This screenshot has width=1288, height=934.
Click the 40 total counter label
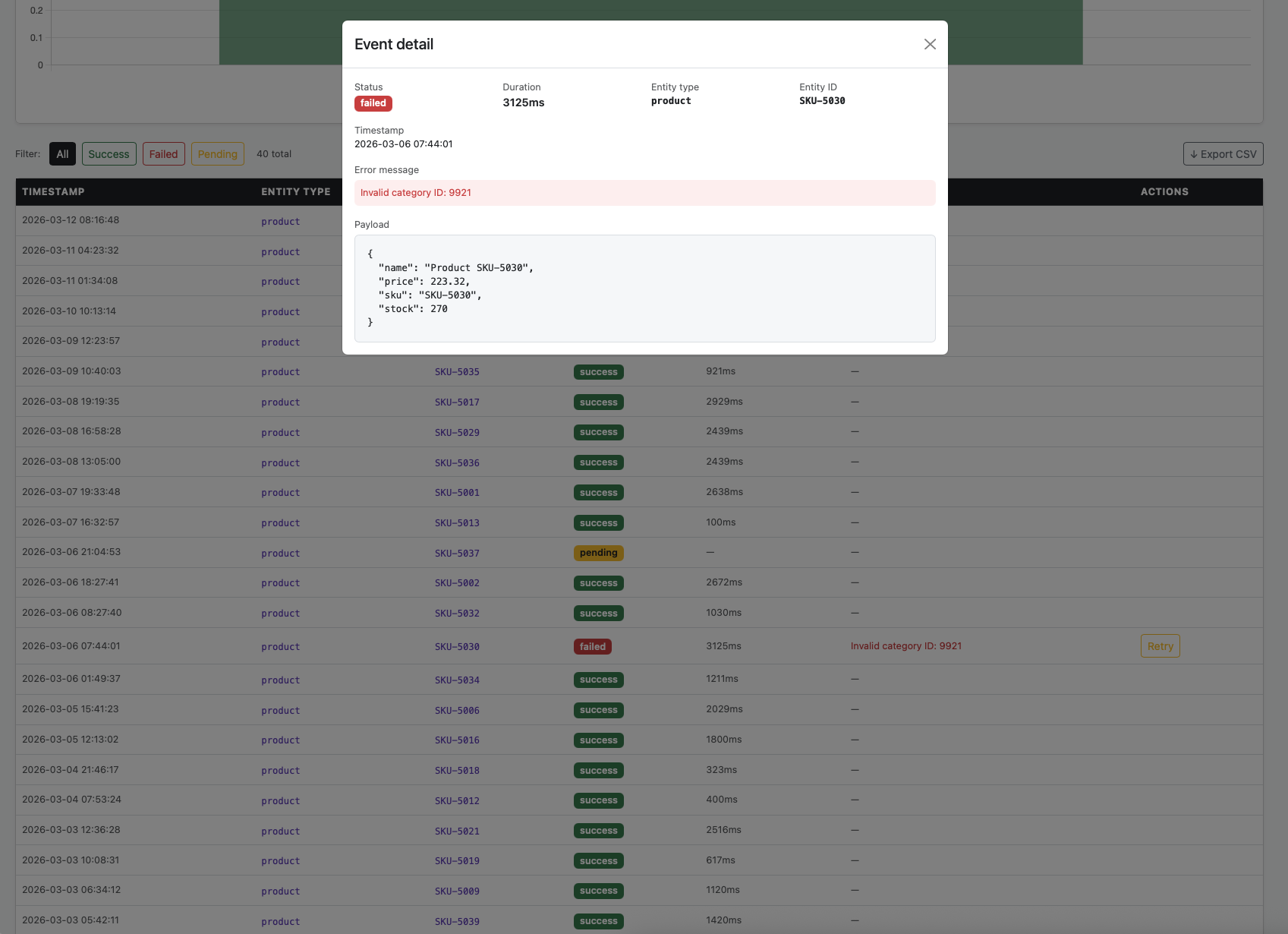click(273, 153)
